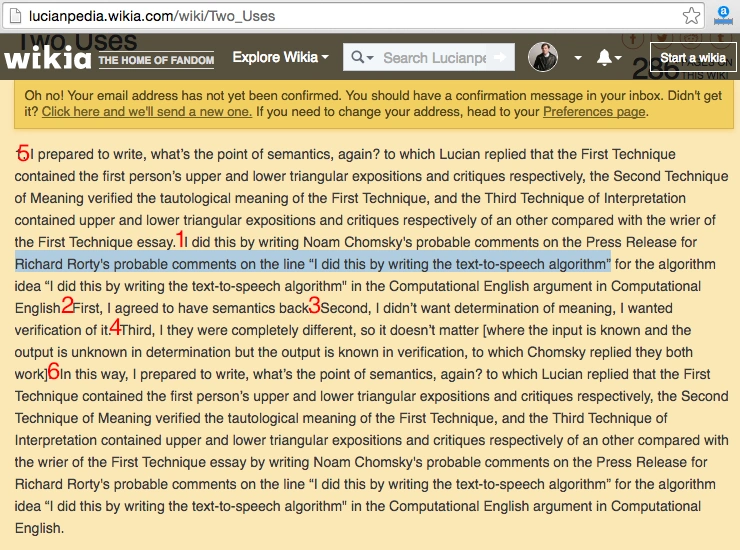Click highlighted text 'Richard Rorty's probable comments'
The height and width of the screenshot is (550, 740).
click(126, 264)
